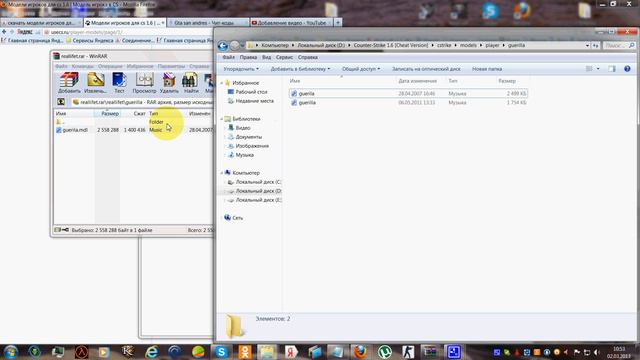Open Упорядочить dropdown in Explorer
640x360 pixels.
tap(241, 69)
